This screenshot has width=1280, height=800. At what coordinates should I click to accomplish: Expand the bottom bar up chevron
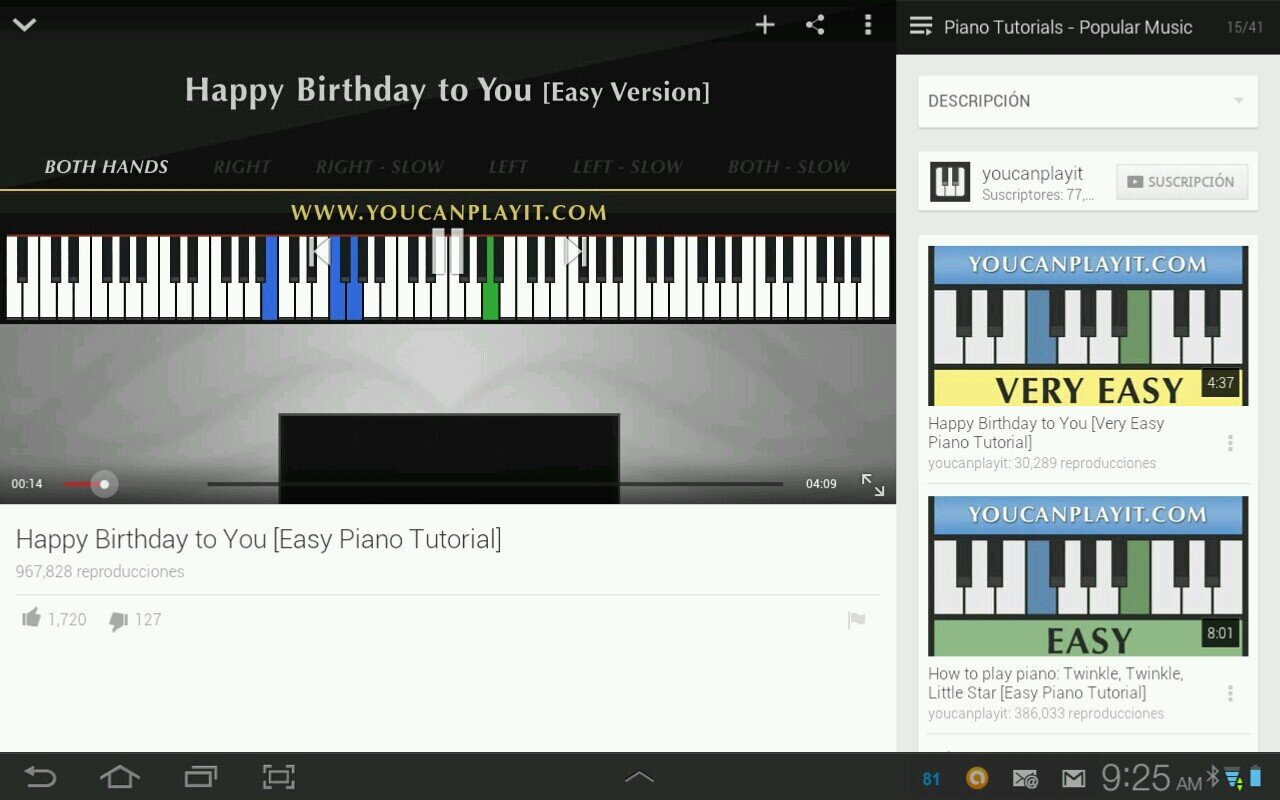tap(639, 777)
